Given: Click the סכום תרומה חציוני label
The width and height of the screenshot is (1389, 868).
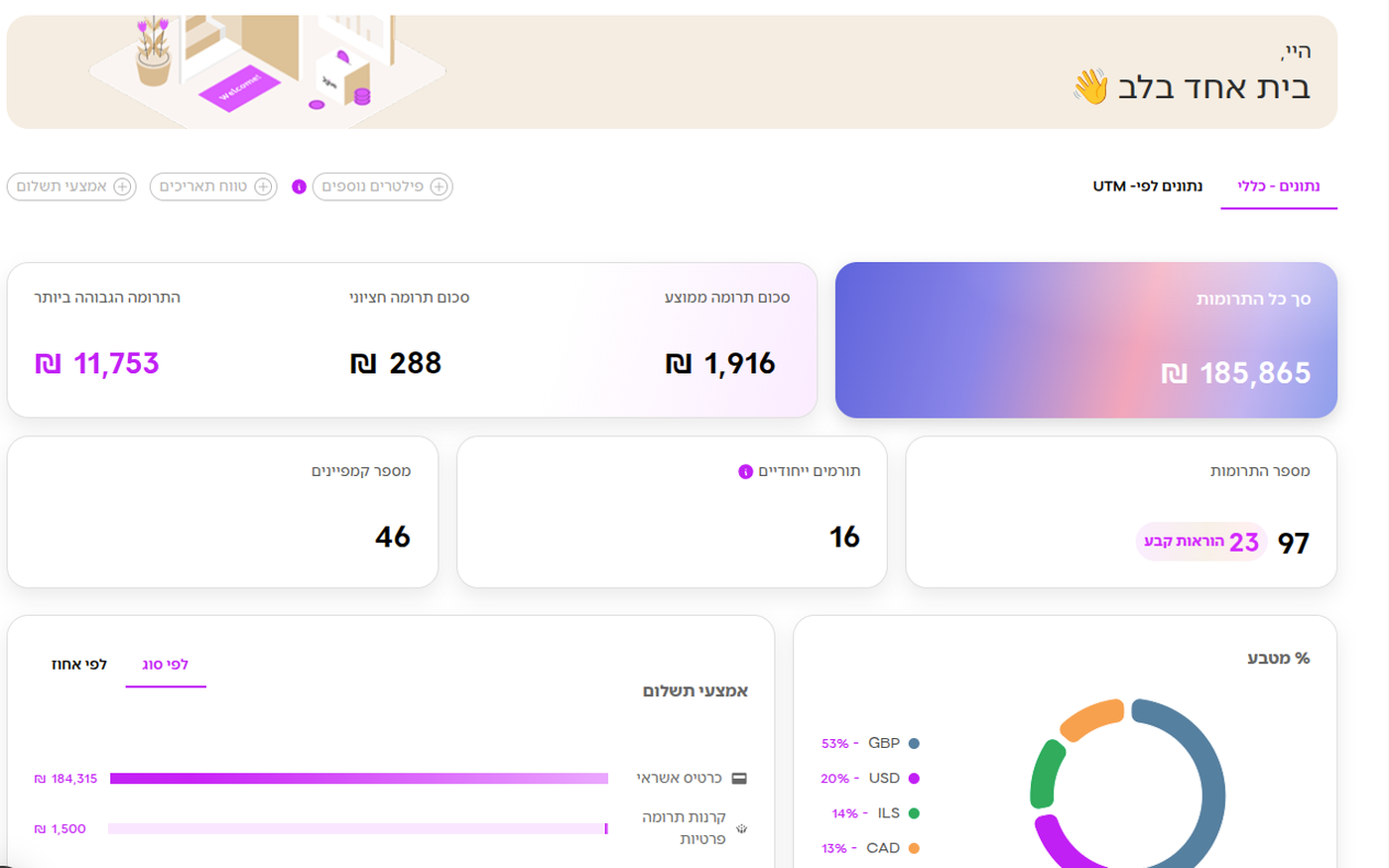Looking at the screenshot, I should coord(410,298).
